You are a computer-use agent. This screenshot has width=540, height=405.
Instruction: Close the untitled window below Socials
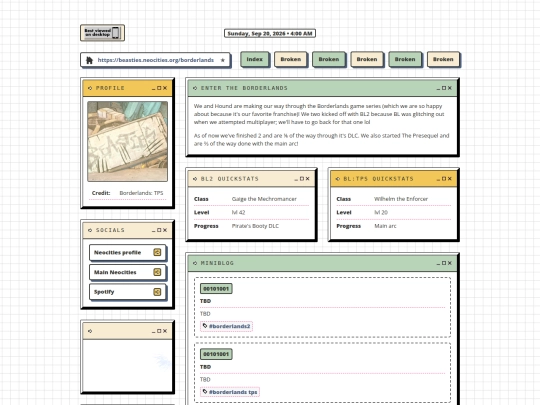[x=165, y=331]
